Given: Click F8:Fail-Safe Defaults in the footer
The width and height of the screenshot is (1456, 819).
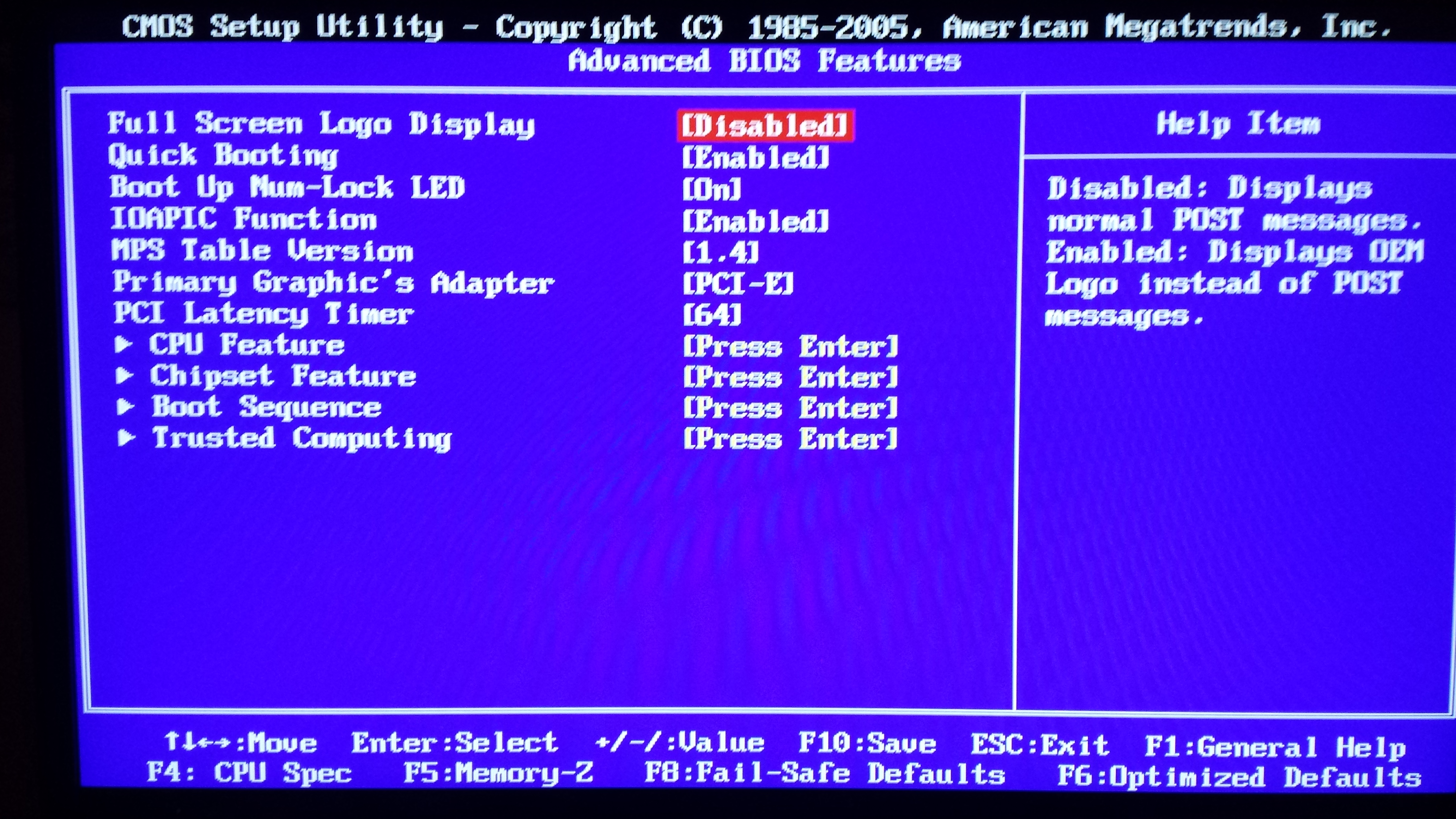Looking at the screenshot, I should [x=825, y=774].
